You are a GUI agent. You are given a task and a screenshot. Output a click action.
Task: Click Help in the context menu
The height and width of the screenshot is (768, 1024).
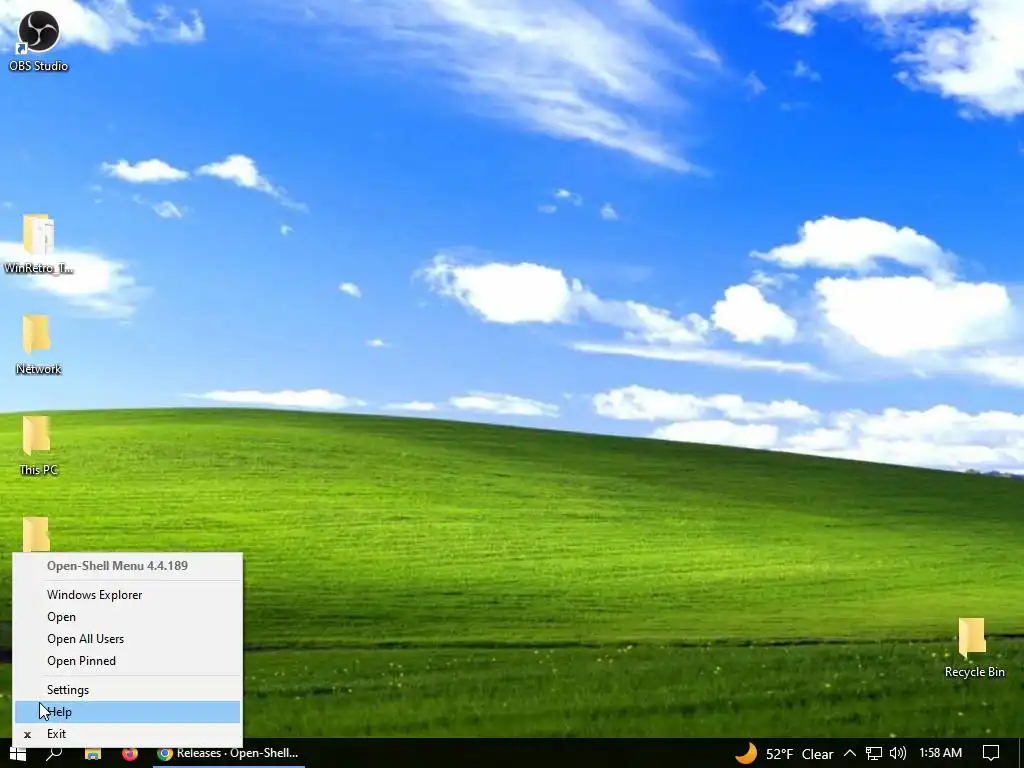pos(128,712)
